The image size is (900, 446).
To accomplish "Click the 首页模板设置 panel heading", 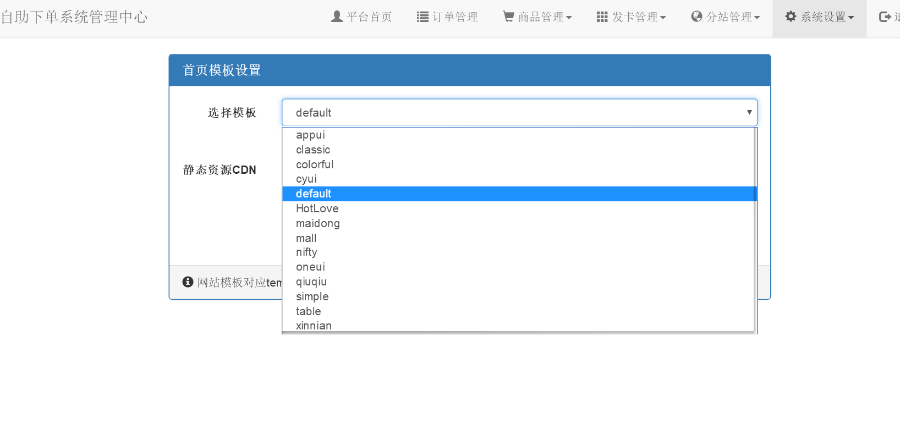I will click(222, 70).
